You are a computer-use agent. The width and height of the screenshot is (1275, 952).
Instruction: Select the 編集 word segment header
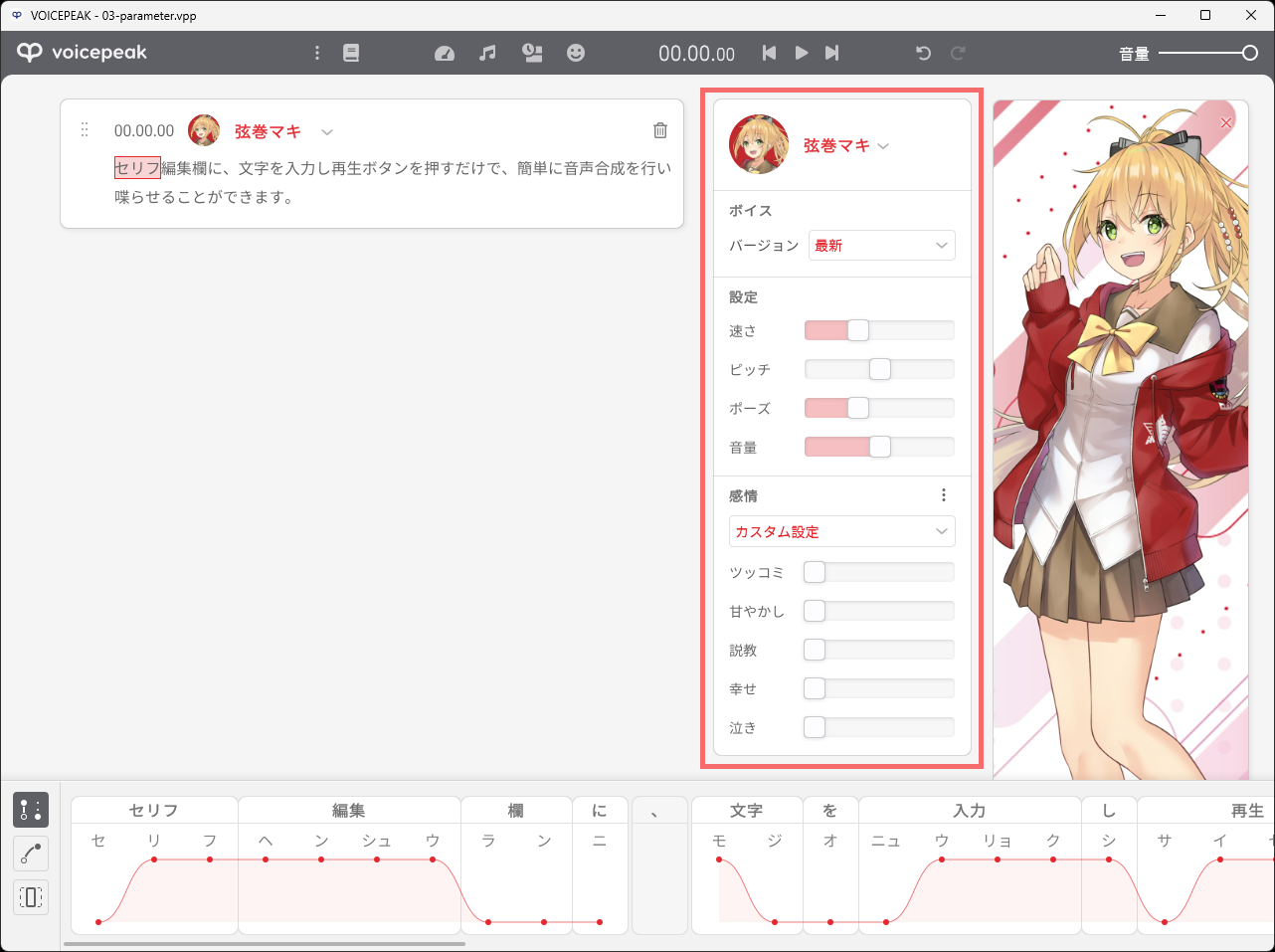[x=349, y=810]
